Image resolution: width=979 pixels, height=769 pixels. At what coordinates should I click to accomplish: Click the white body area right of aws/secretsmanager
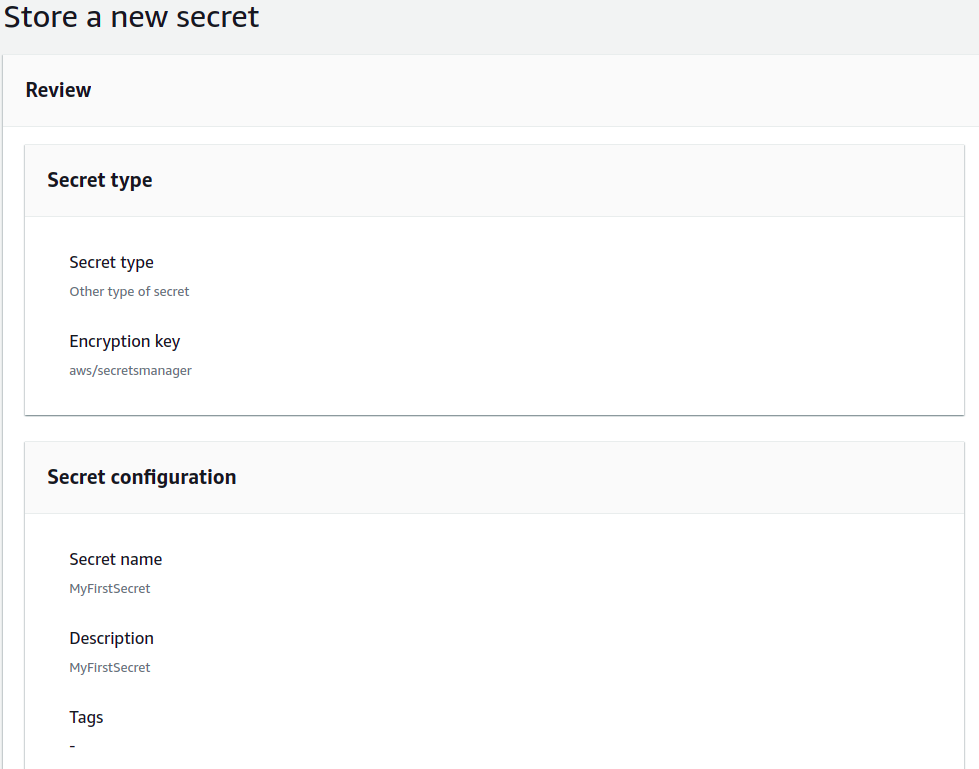550,370
